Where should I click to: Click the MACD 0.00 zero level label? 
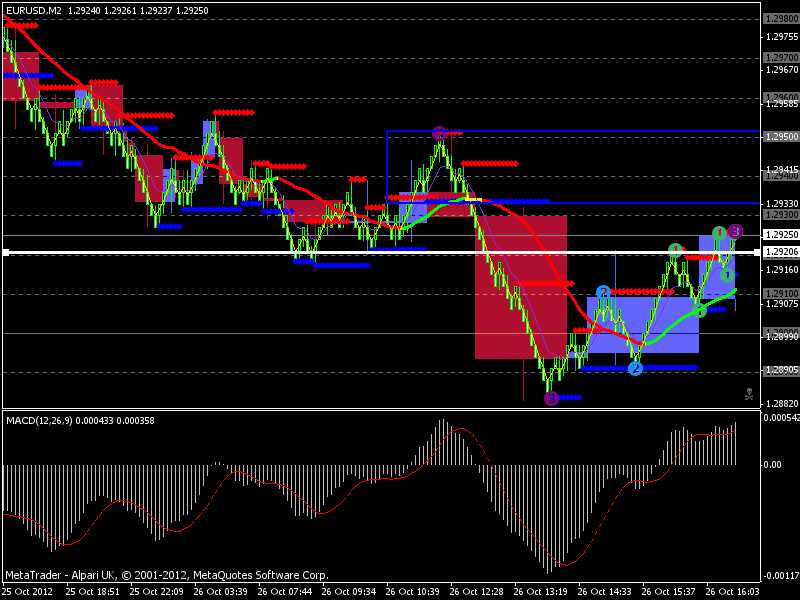tap(772, 464)
